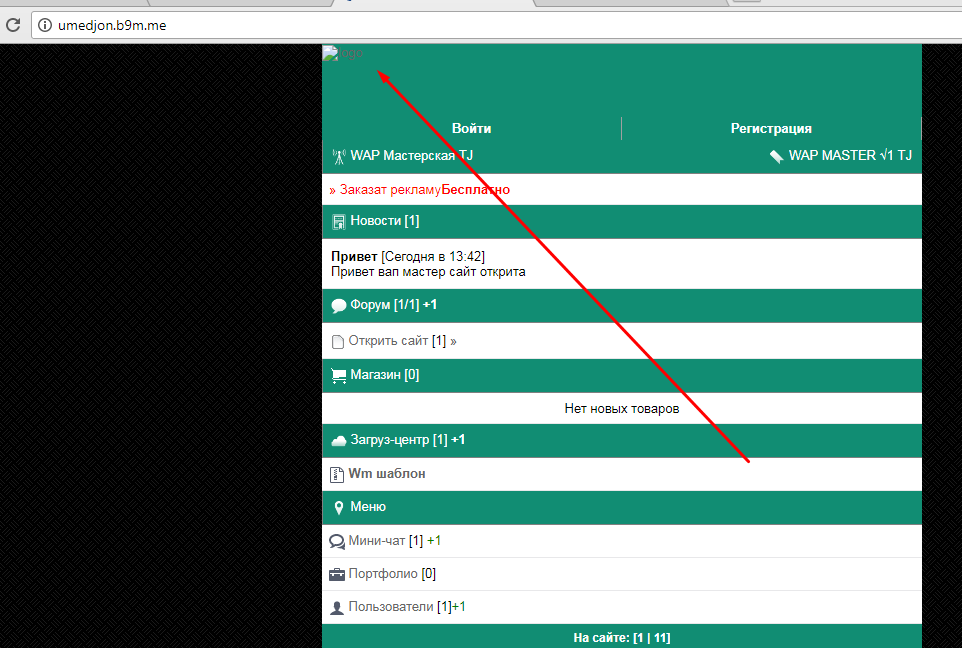Viewport: 962px width, 648px height.
Task: Click the briefcase icon beside Портфолио
Action: [x=337, y=575]
